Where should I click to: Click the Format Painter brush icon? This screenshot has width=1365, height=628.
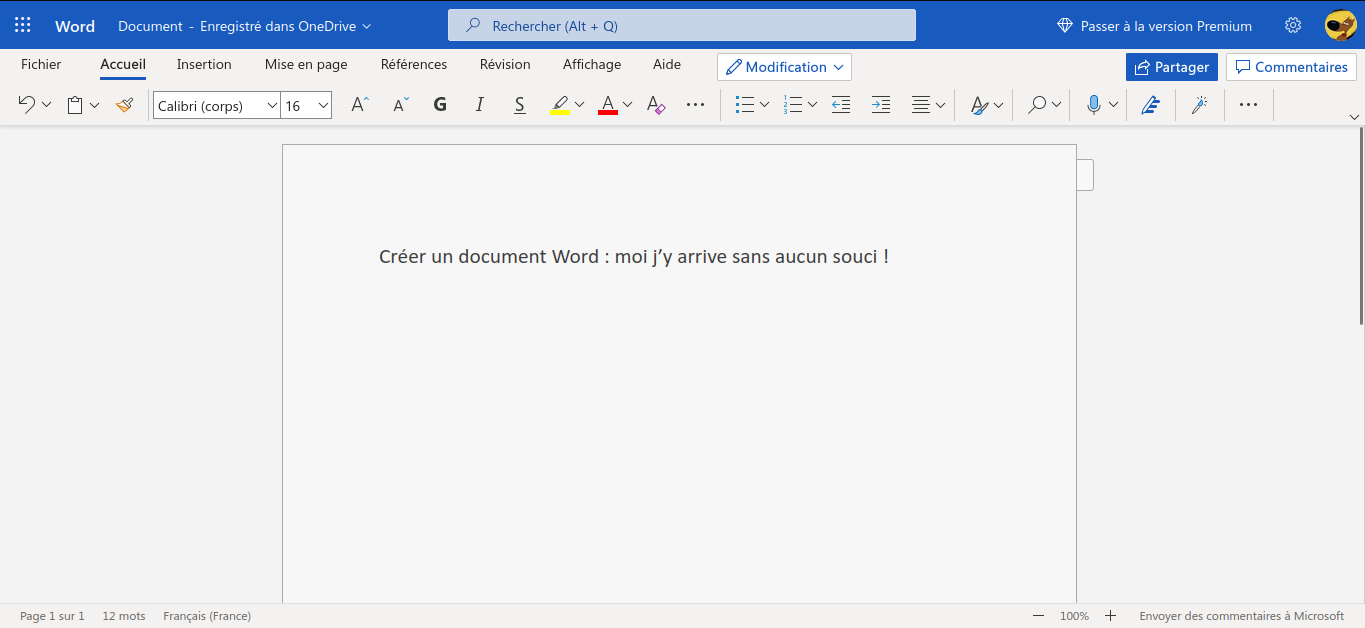[x=124, y=105]
